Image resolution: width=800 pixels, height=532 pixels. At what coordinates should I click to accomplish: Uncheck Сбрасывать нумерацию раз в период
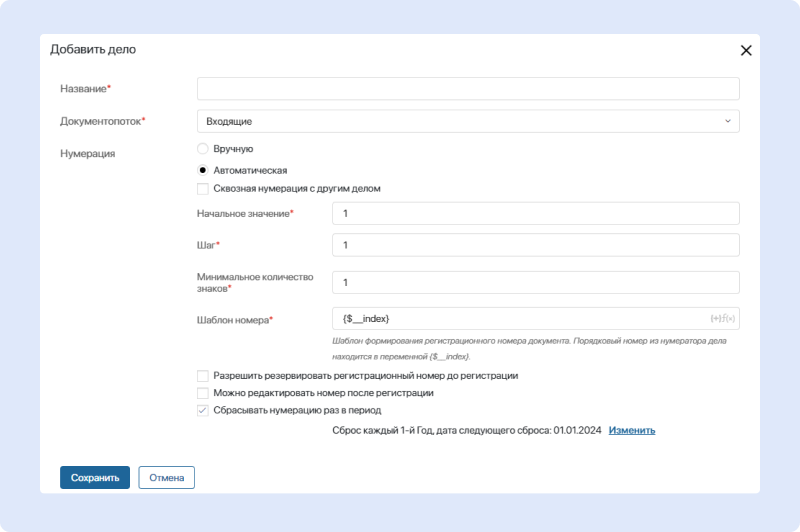click(203, 410)
